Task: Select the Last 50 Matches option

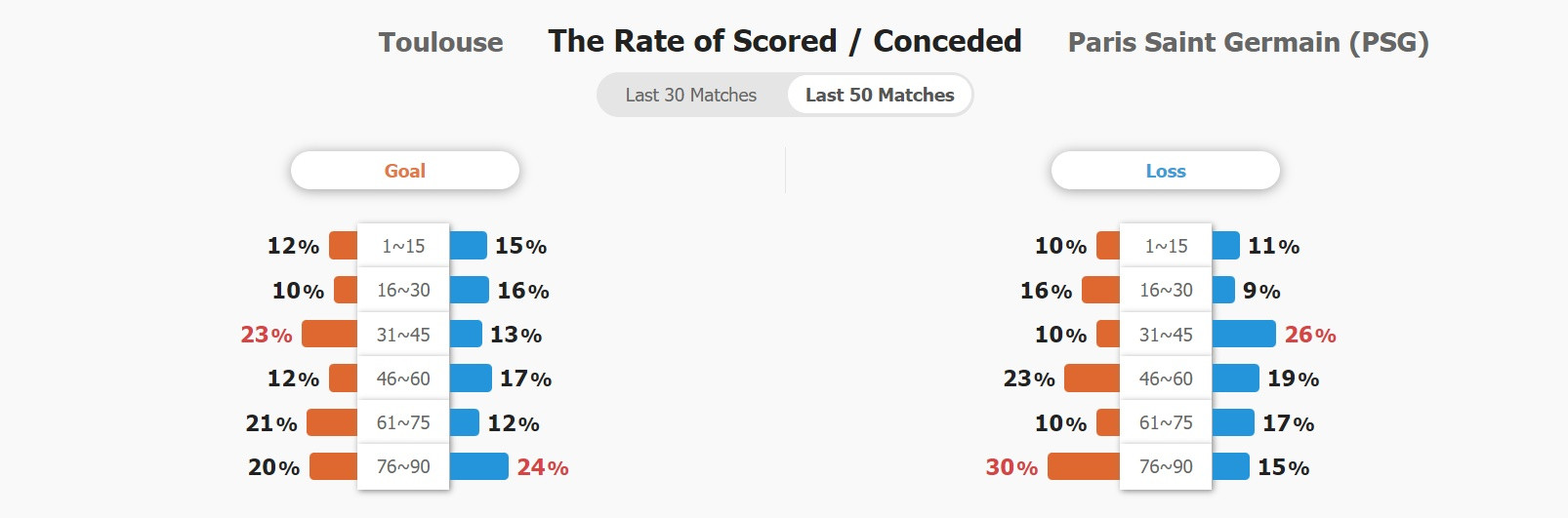Action: [x=880, y=95]
